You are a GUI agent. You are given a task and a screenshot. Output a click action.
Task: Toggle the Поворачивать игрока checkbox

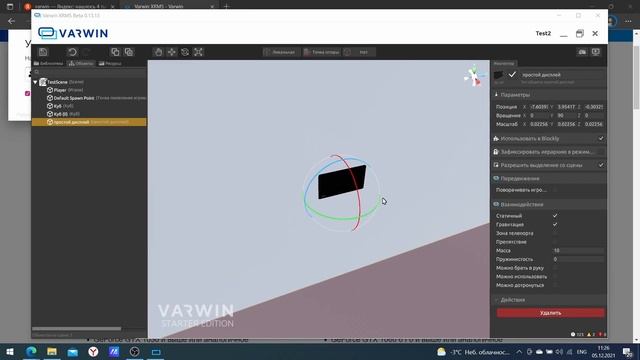(x=555, y=190)
